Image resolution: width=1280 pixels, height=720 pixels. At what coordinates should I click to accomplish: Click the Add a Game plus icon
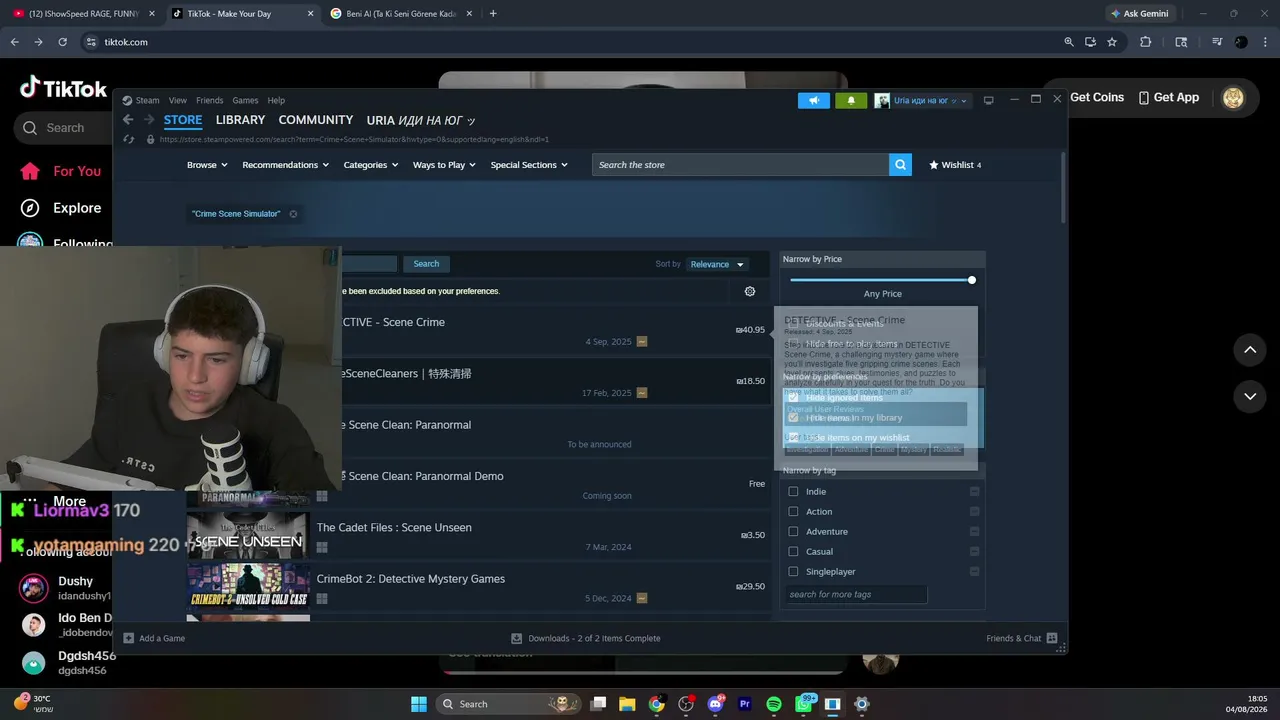[x=128, y=638]
